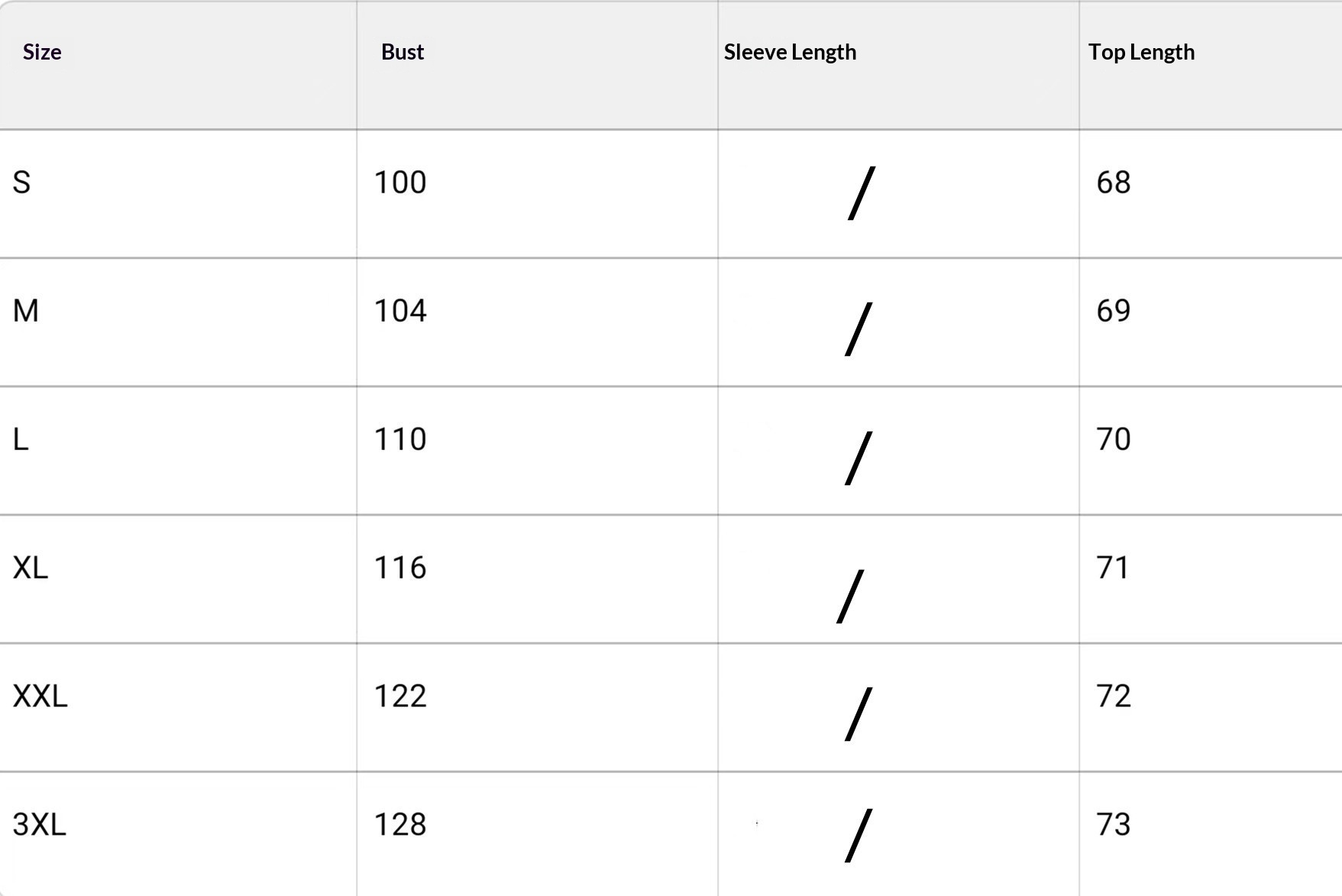Click the top length value 68
This screenshot has height=896, width=1342.
pos(1114,183)
